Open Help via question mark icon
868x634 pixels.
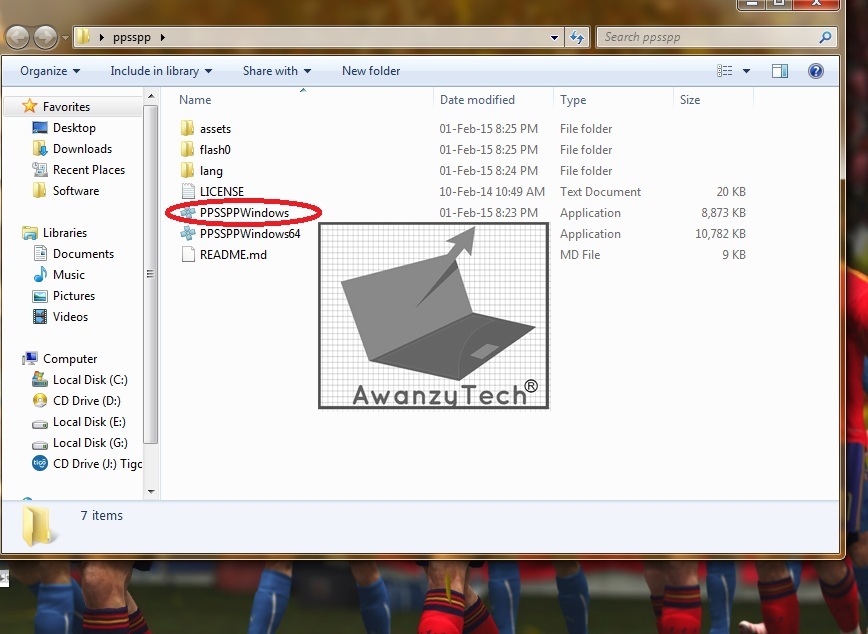coord(815,71)
